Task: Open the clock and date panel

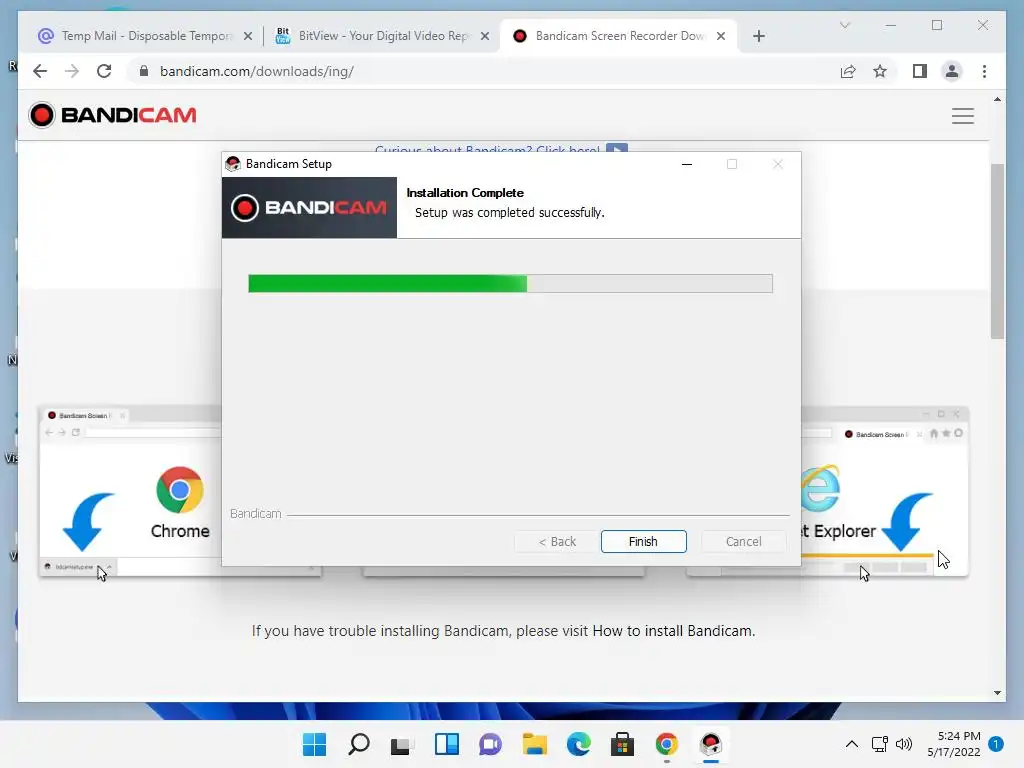Action: [x=953, y=744]
